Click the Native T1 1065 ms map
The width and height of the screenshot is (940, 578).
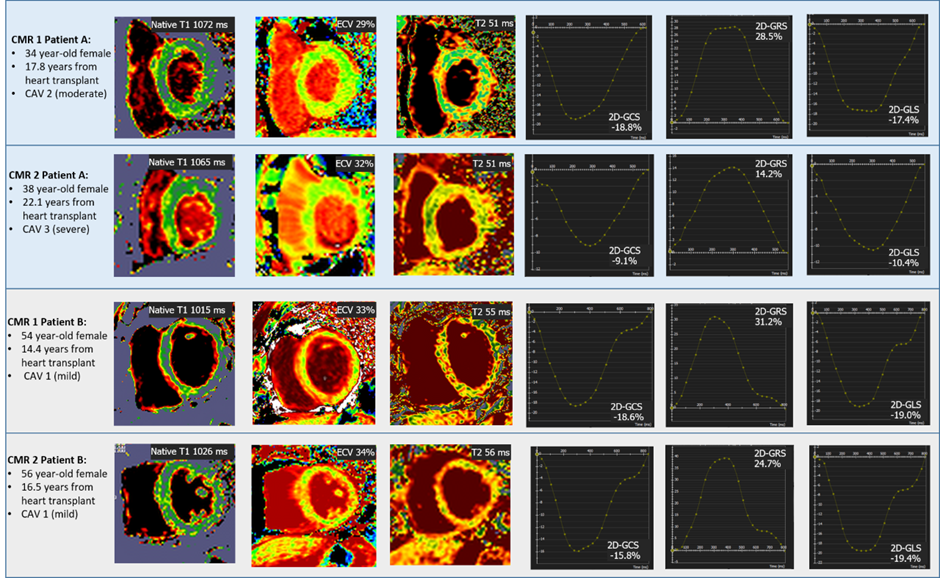[174, 214]
